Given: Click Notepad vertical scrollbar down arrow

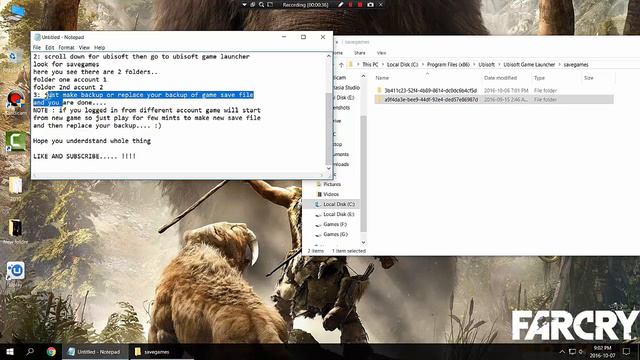Looking at the screenshot, I should pos(329,168).
